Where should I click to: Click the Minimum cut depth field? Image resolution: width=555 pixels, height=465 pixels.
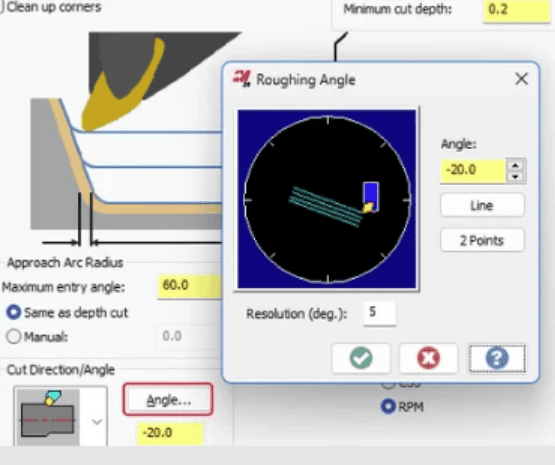(517, 10)
